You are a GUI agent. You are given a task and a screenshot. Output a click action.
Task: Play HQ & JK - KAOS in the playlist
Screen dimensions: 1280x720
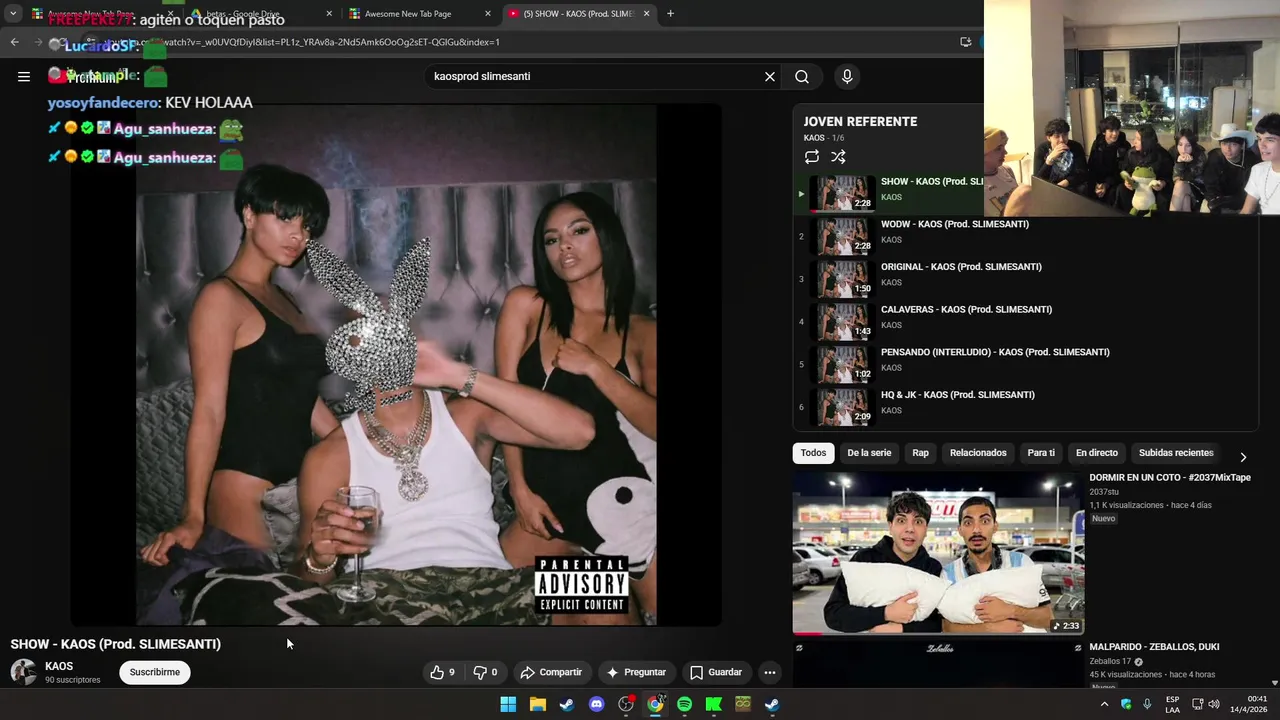(1025, 407)
